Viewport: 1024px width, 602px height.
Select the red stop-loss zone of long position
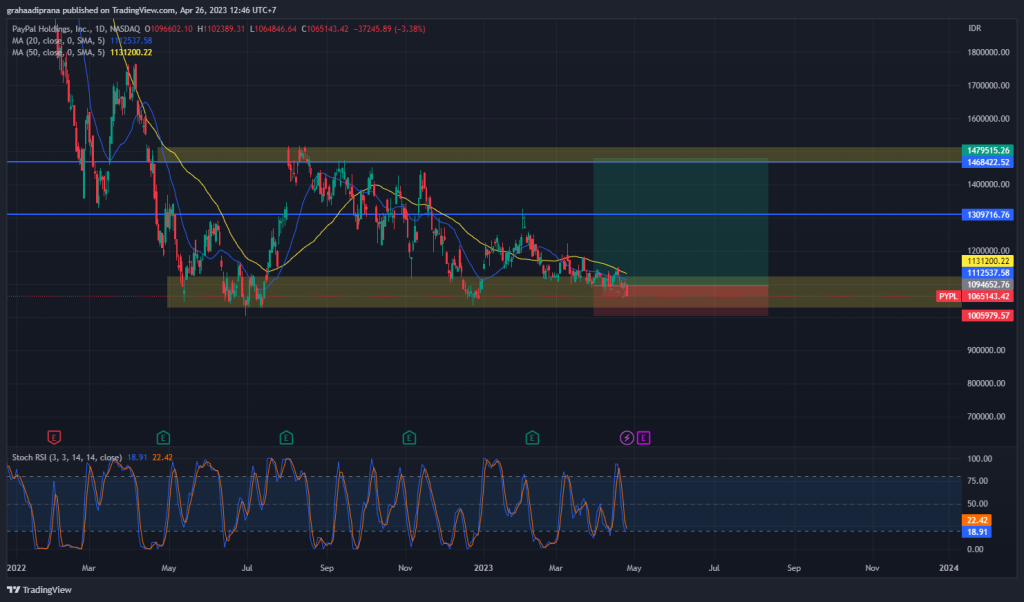point(680,300)
